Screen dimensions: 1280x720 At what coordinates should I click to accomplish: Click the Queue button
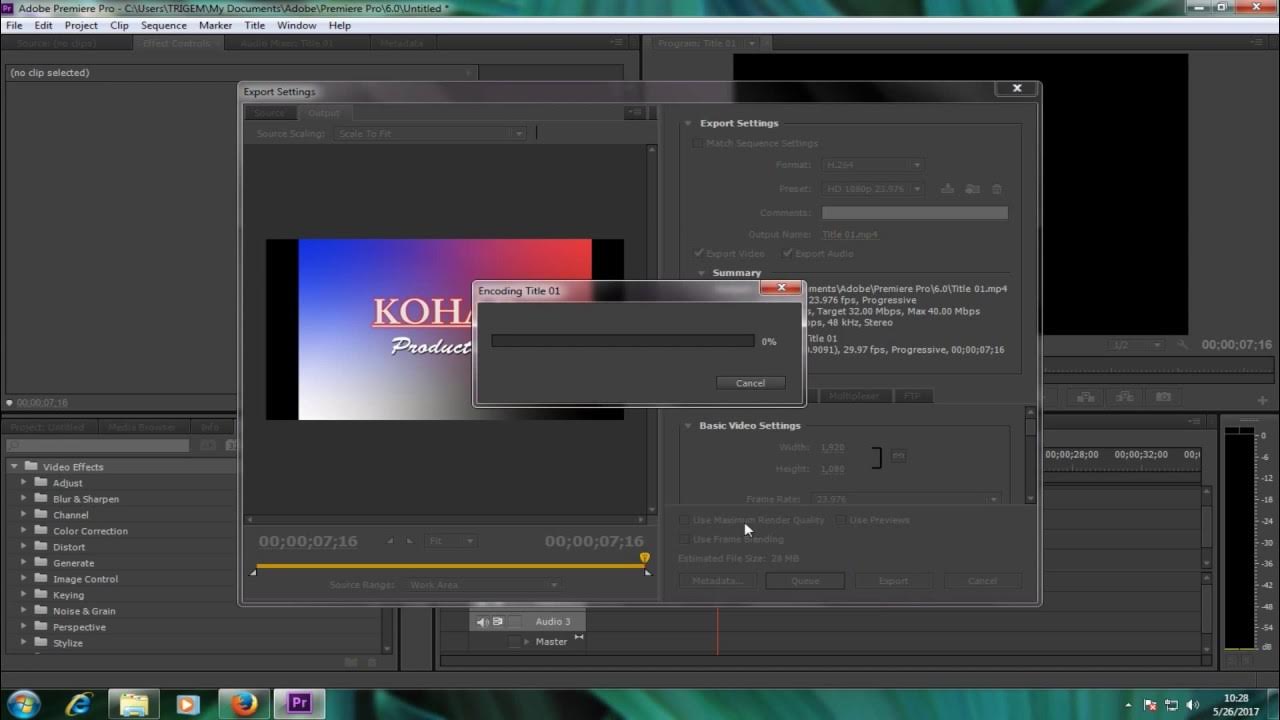click(805, 580)
